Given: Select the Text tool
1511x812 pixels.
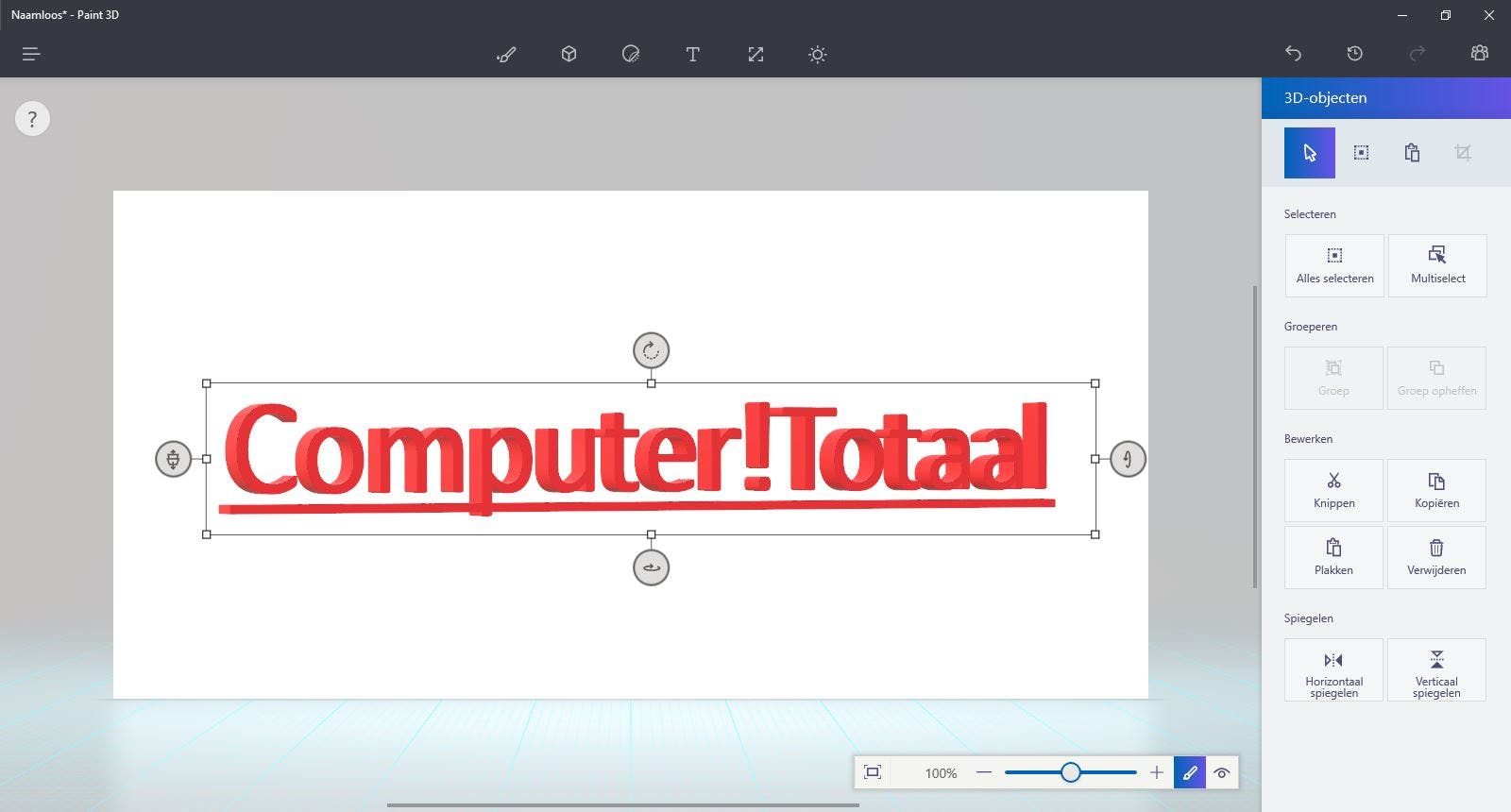Looking at the screenshot, I should coord(693,54).
